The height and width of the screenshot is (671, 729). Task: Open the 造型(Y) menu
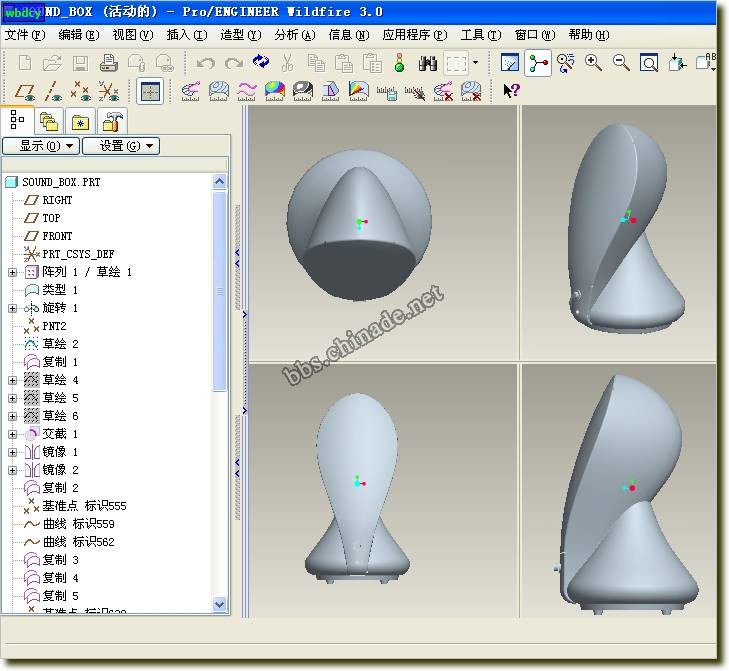click(240, 35)
